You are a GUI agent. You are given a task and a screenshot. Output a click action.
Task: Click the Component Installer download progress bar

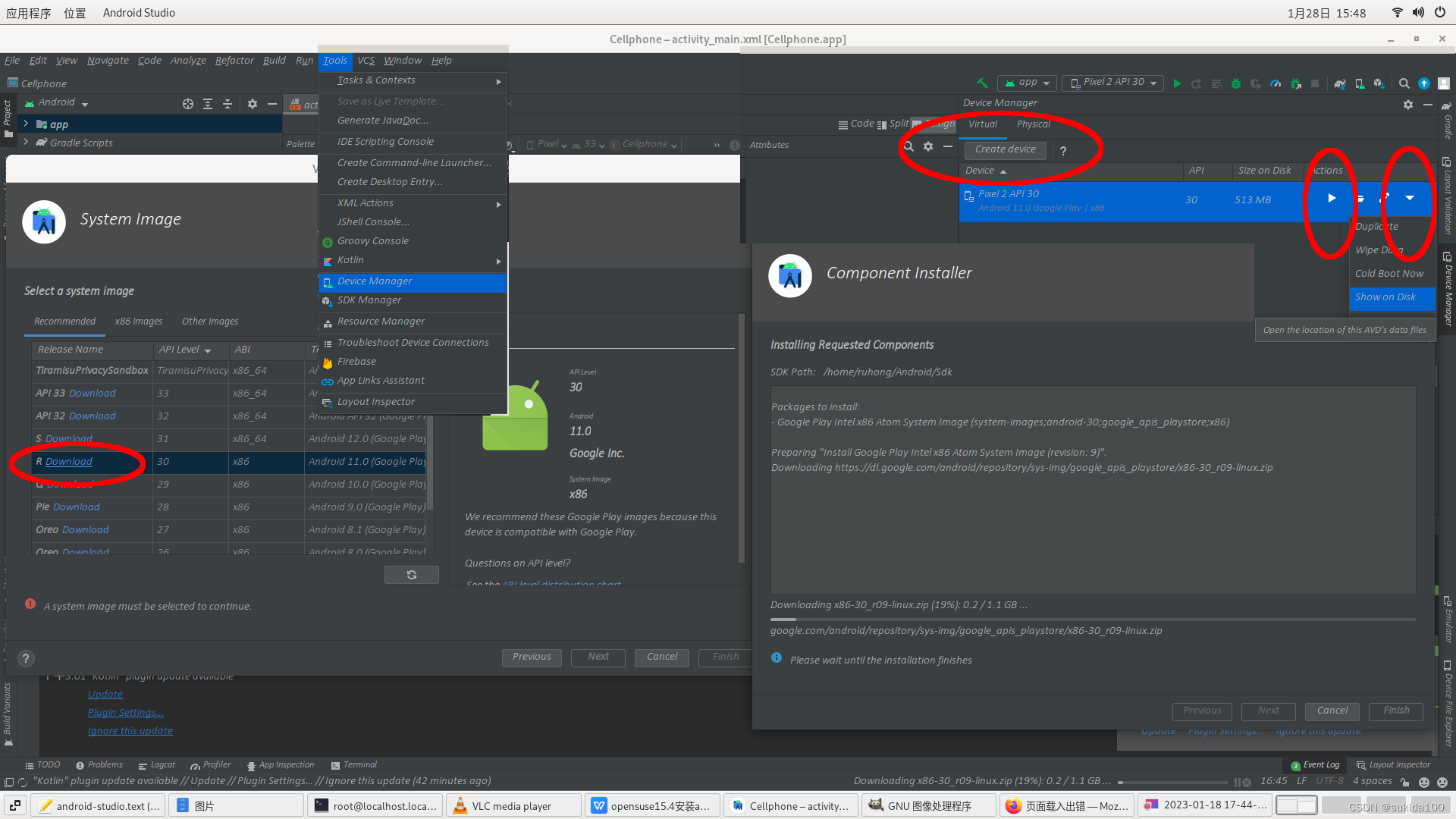(x=1094, y=620)
